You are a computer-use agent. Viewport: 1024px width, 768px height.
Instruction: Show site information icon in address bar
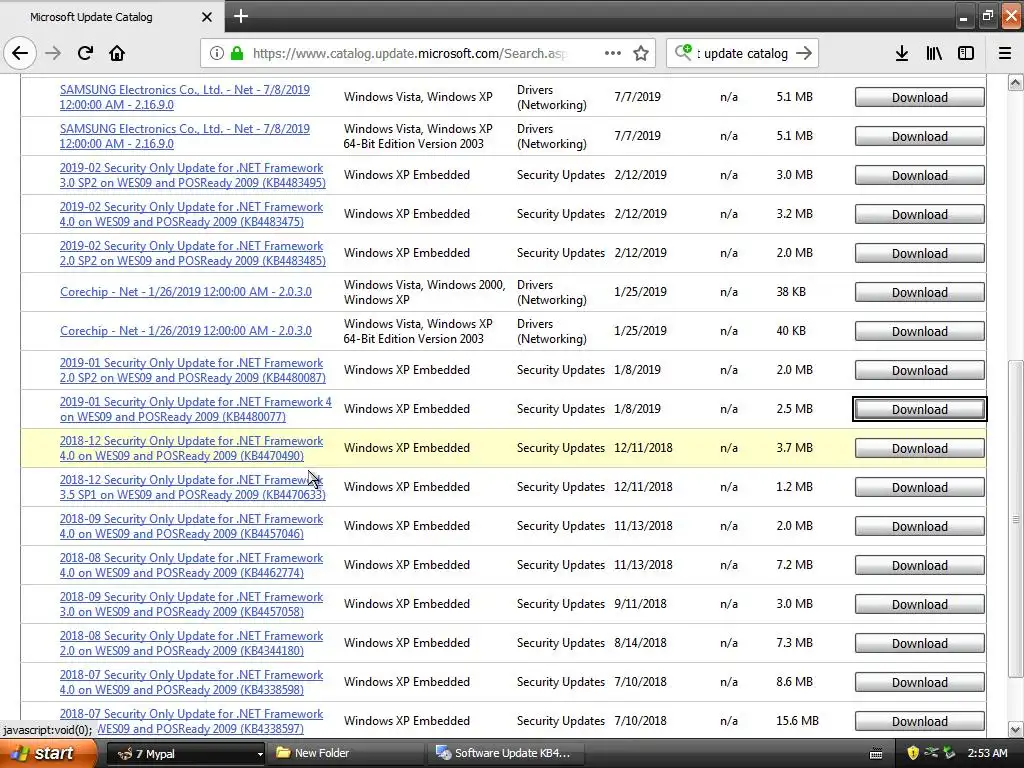(217, 54)
